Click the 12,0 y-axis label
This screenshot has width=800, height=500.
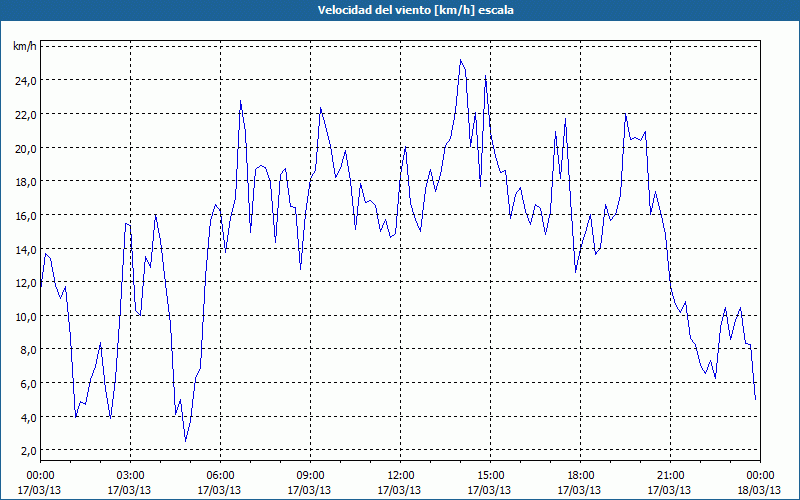[x=27, y=282]
